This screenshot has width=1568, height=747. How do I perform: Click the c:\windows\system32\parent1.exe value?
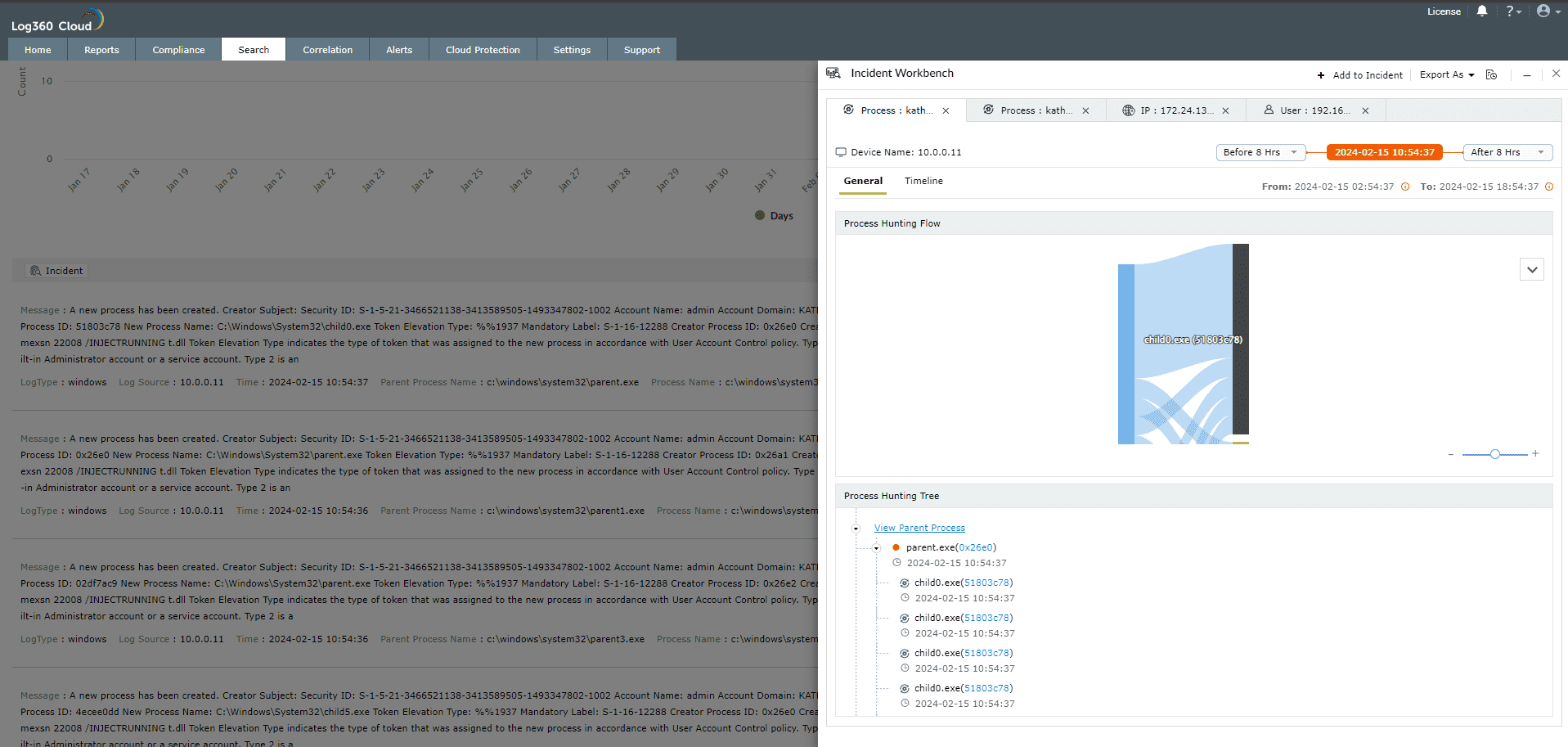[565, 511]
